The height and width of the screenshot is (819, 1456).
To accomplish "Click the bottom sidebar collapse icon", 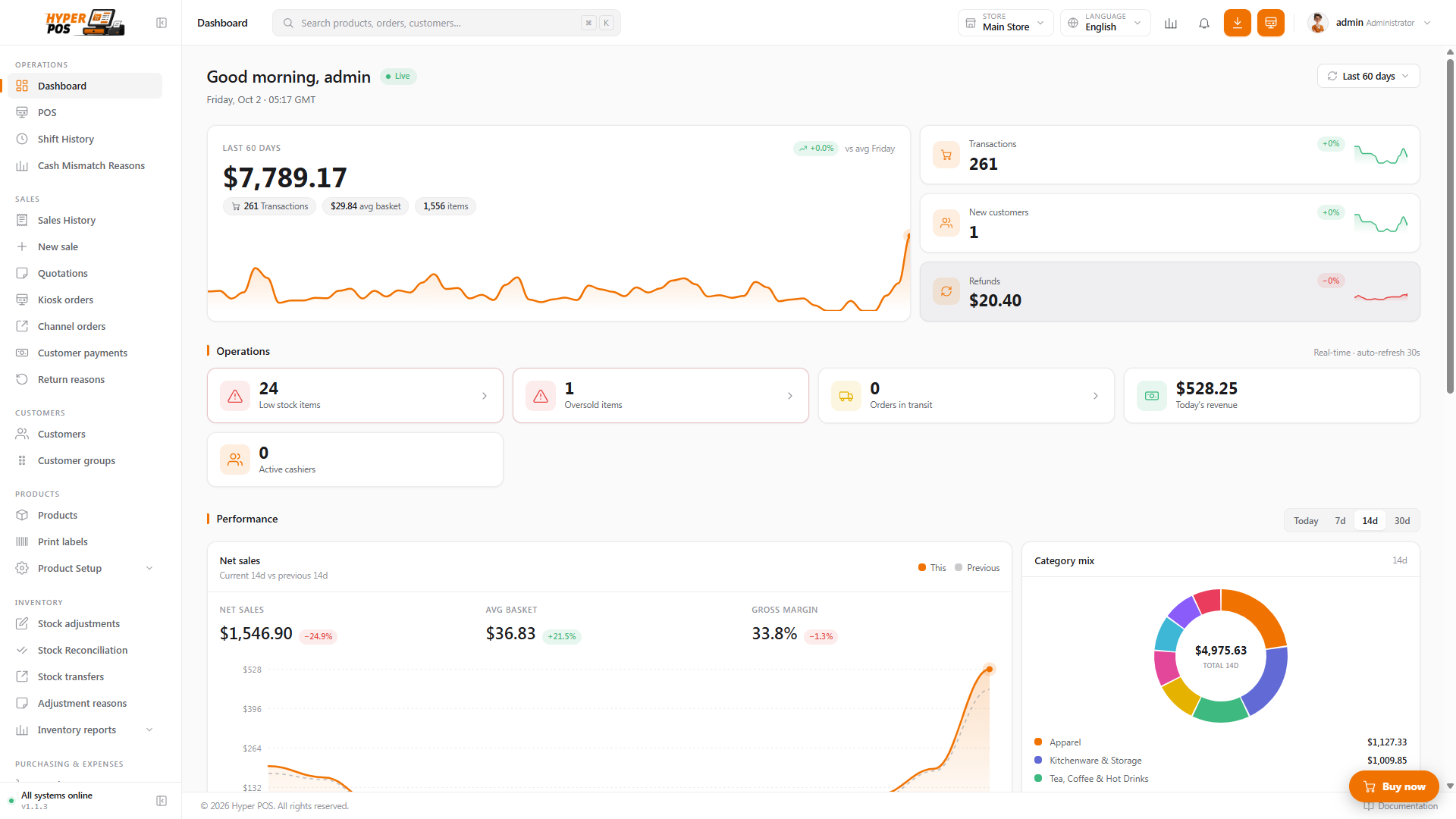I will pyautogui.click(x=162, y=801).
